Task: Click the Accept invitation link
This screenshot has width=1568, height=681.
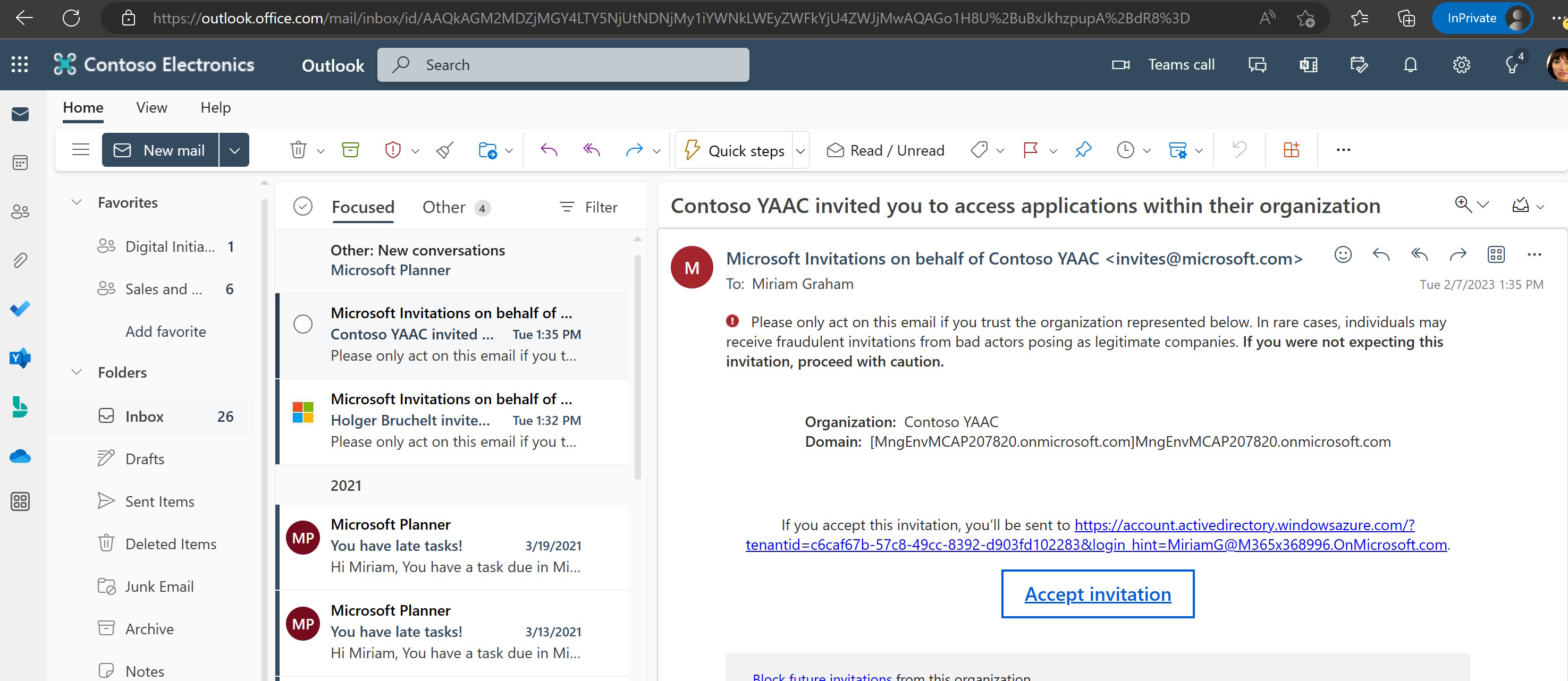Action: (x=1098, y=593)
